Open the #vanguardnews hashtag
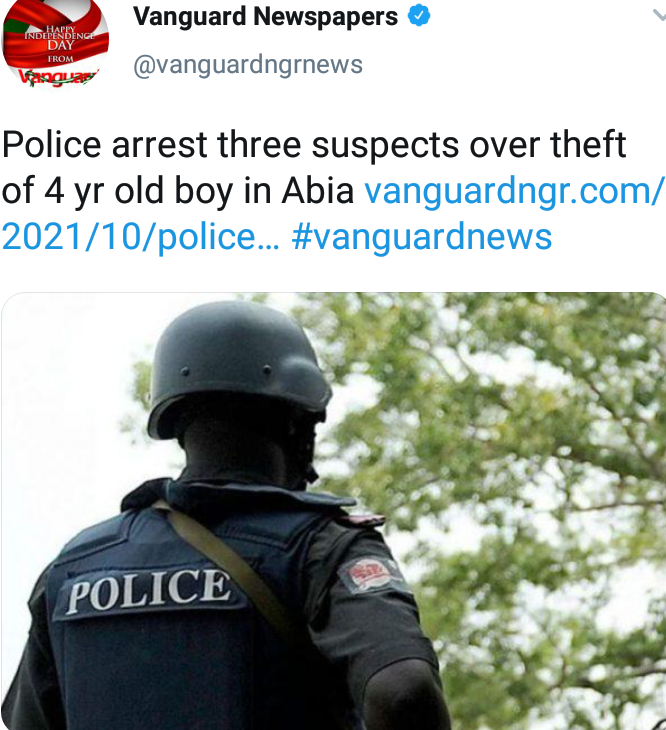Viewport: 666px width, 730px height. (x=422, y=237)
